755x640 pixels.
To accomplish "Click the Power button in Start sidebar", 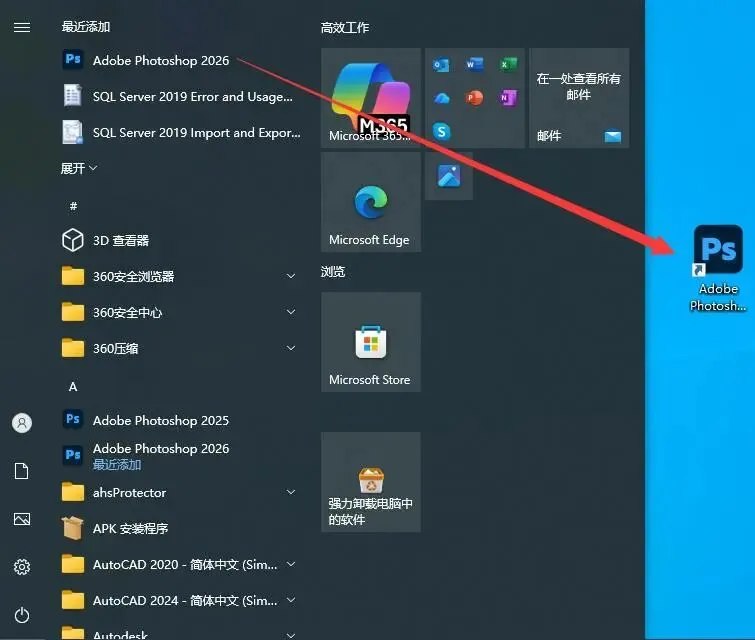I will click(22, 615).
